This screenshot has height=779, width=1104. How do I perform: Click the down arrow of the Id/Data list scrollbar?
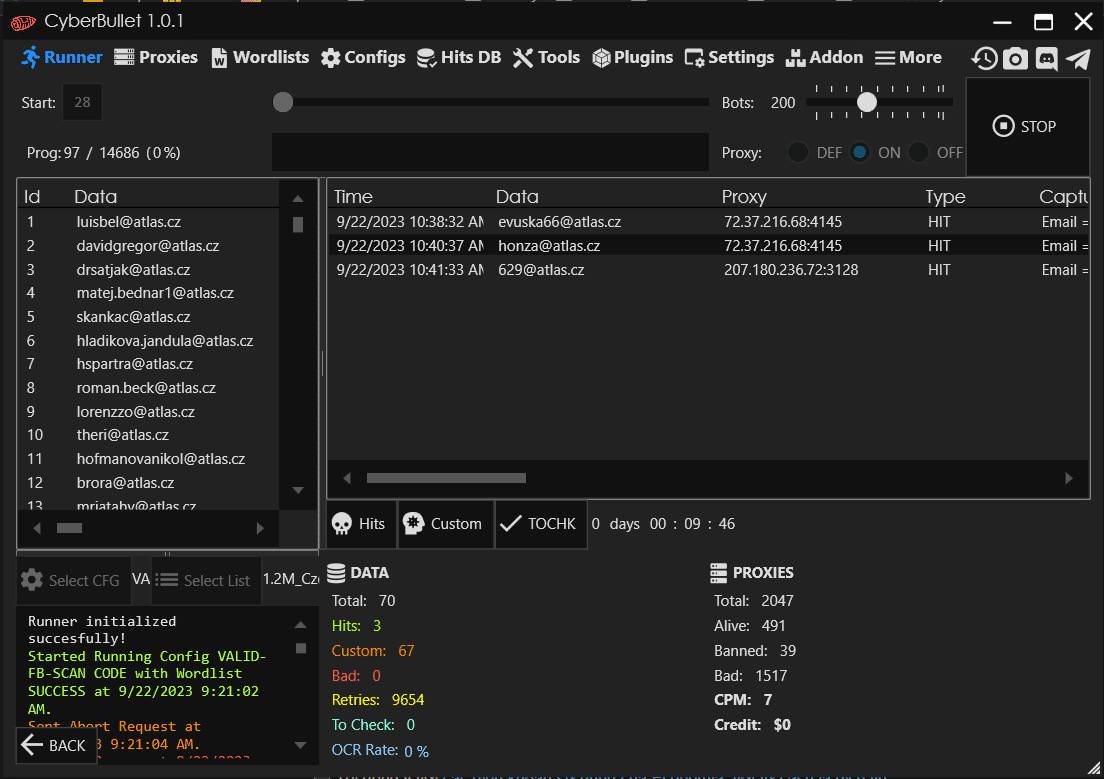[x=298, y=490]
